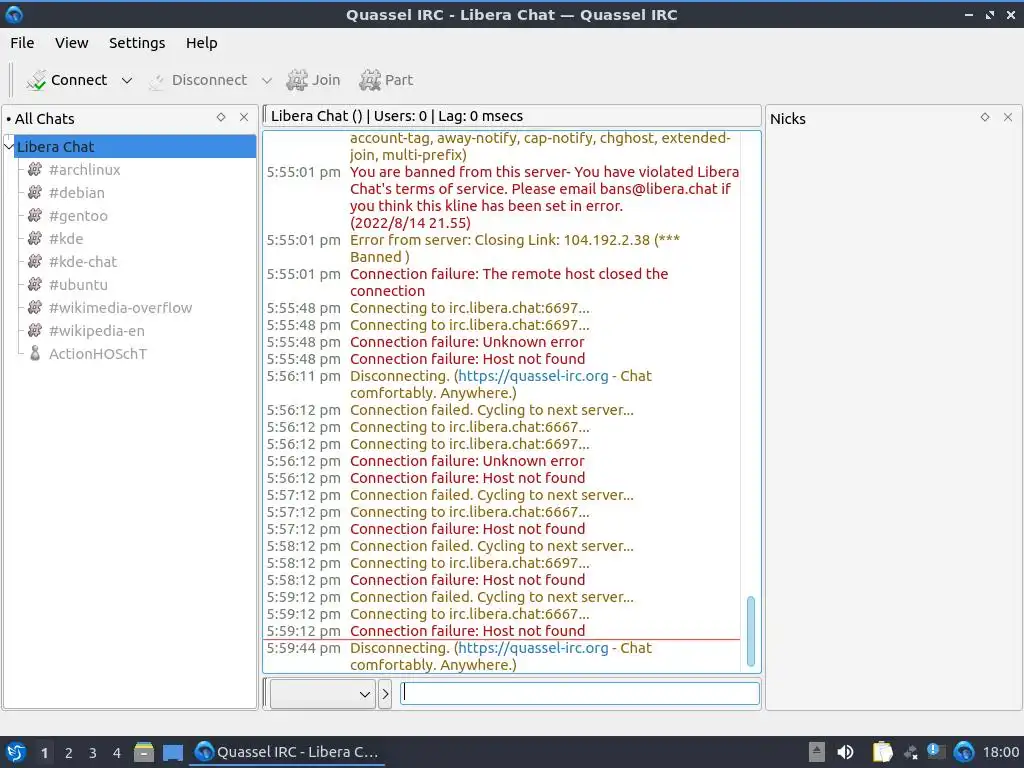Click 'Connection failure: Unknown error' at 5:55:48
The height and width of the screenshot is (768, 1024).
[x=467, y=342]
